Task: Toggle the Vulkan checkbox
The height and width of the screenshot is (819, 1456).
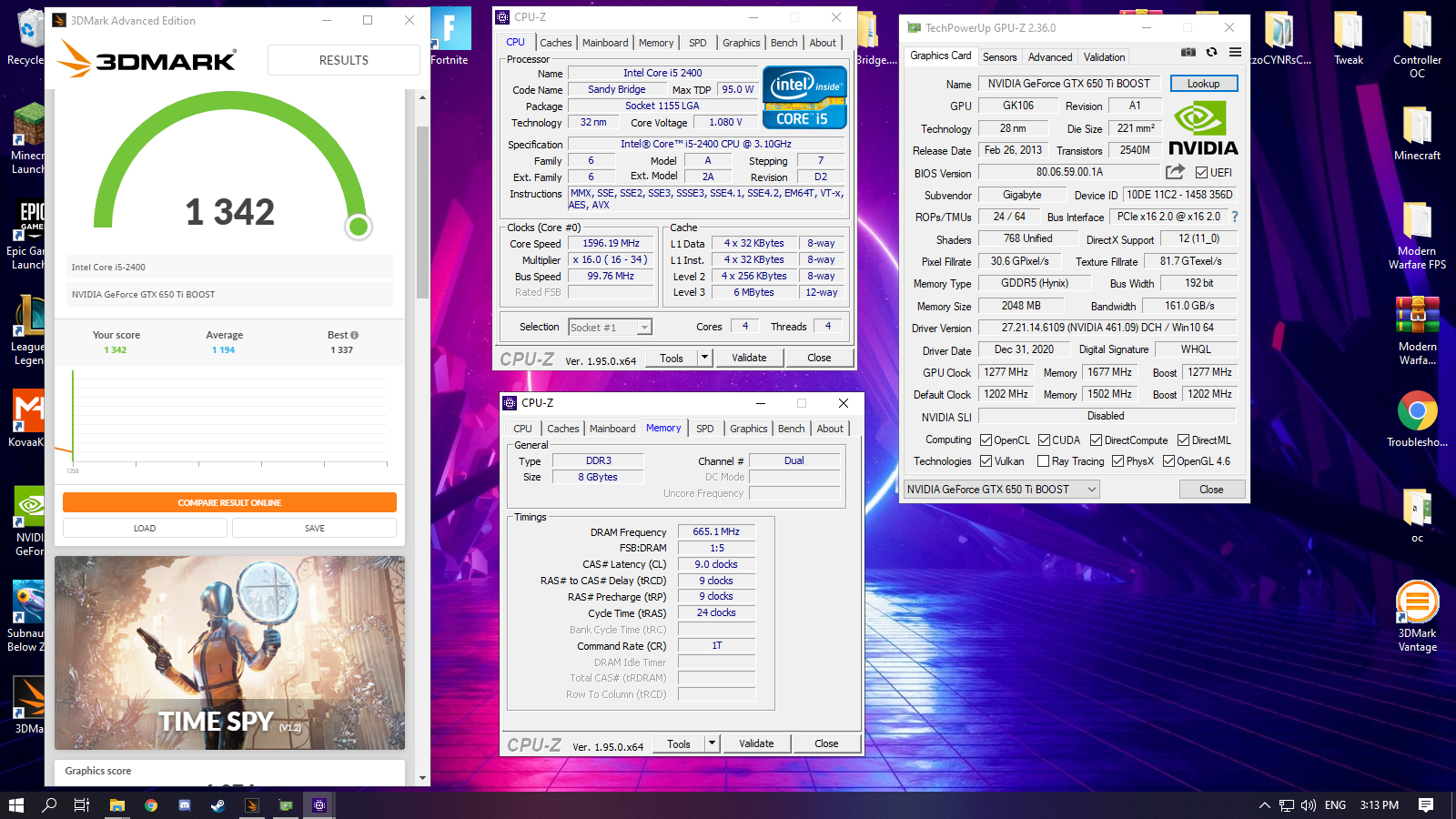Action: [986, 461]
